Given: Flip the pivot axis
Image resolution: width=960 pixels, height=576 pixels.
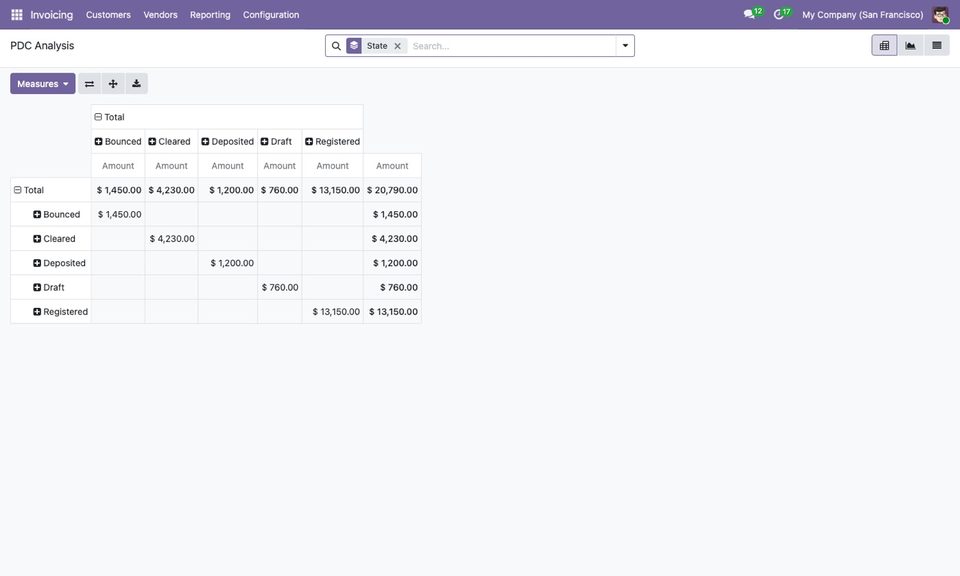Looking at the screenshot, I should [x=89, y=84].
